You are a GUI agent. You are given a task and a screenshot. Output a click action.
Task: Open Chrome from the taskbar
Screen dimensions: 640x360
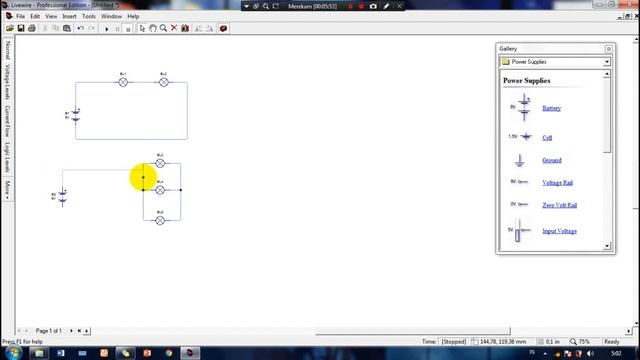(169, 353)
